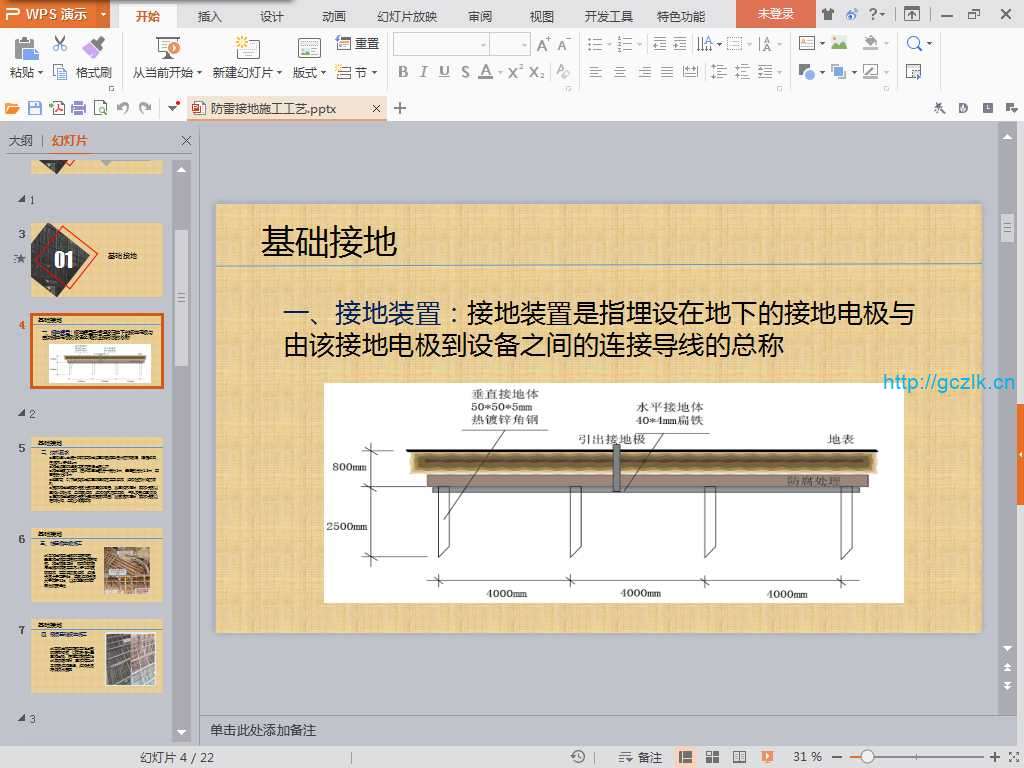Click the 未登录 login button
1024x768 pixels.
[775, 14]
